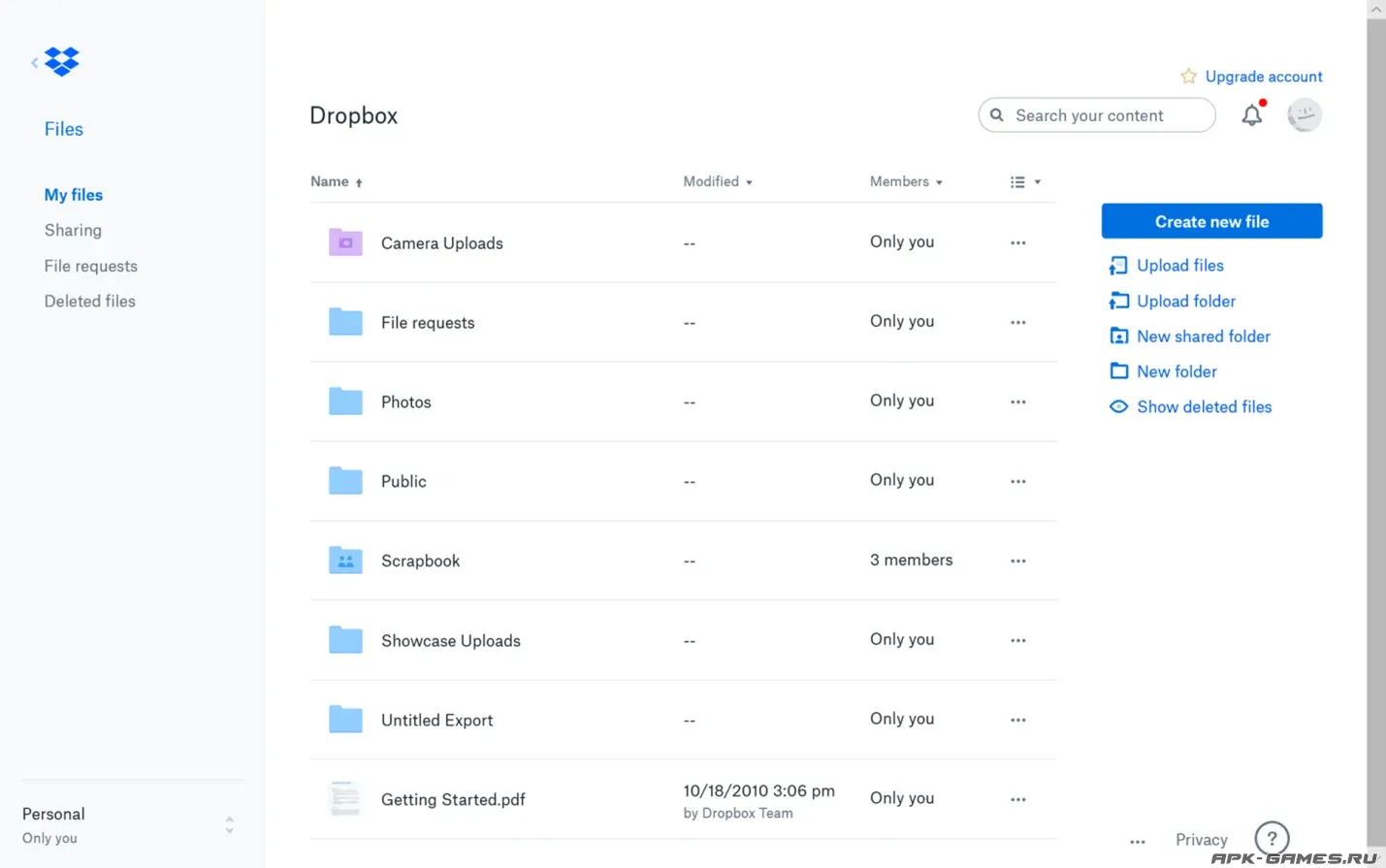Open the account avatar menu
This screenshot has width=1386, height=868.
pyautogui.click(x=1305, y=115)
